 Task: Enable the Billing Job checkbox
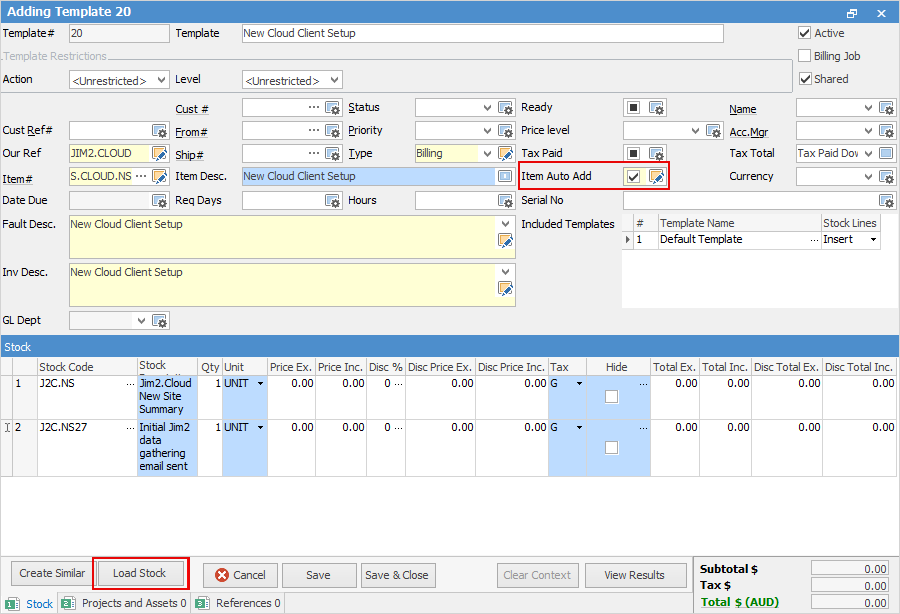point(805,56)
